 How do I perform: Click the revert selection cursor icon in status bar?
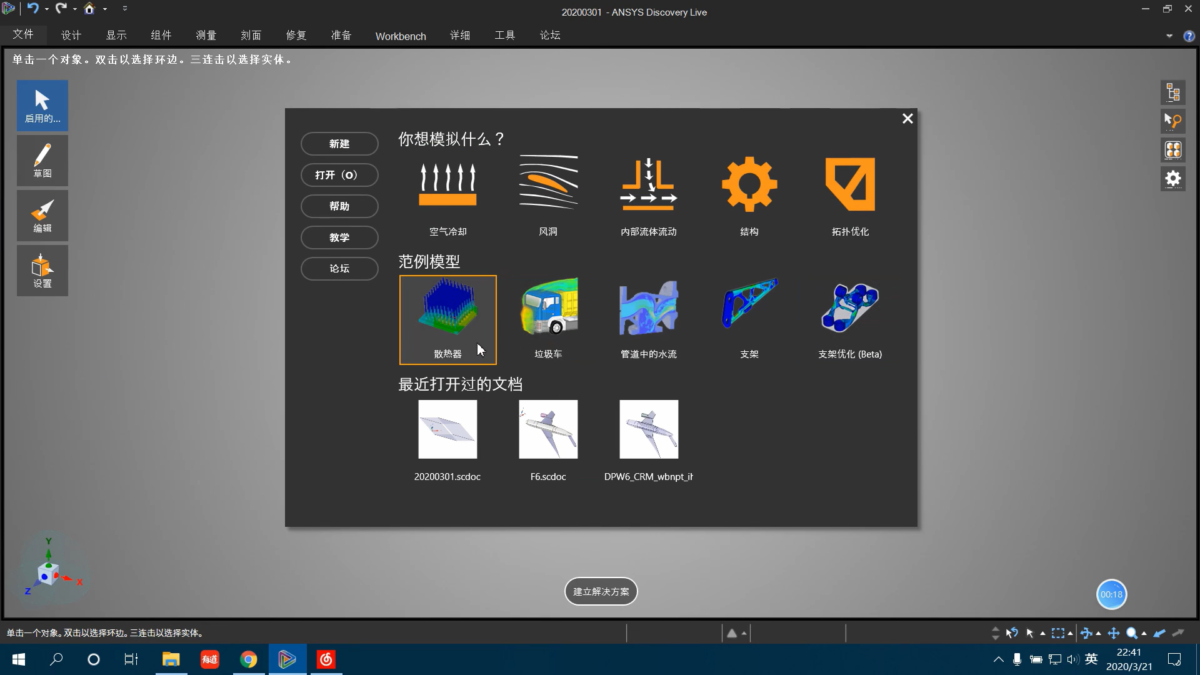coord(1012,633)
